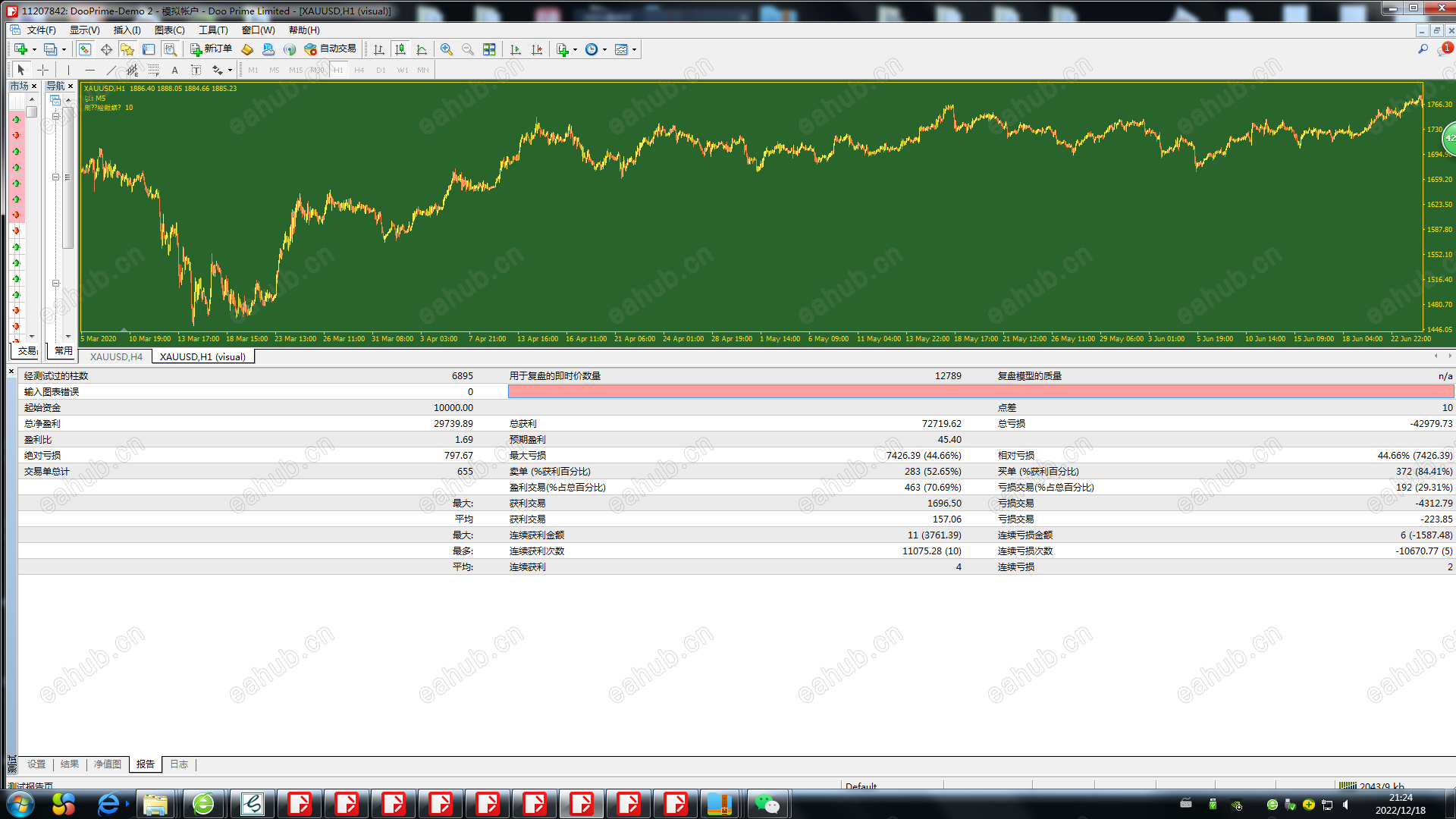The image size is (1456, 819).
Task: Click the navigator panel scrollbar thumb
Action: (67, 178)
